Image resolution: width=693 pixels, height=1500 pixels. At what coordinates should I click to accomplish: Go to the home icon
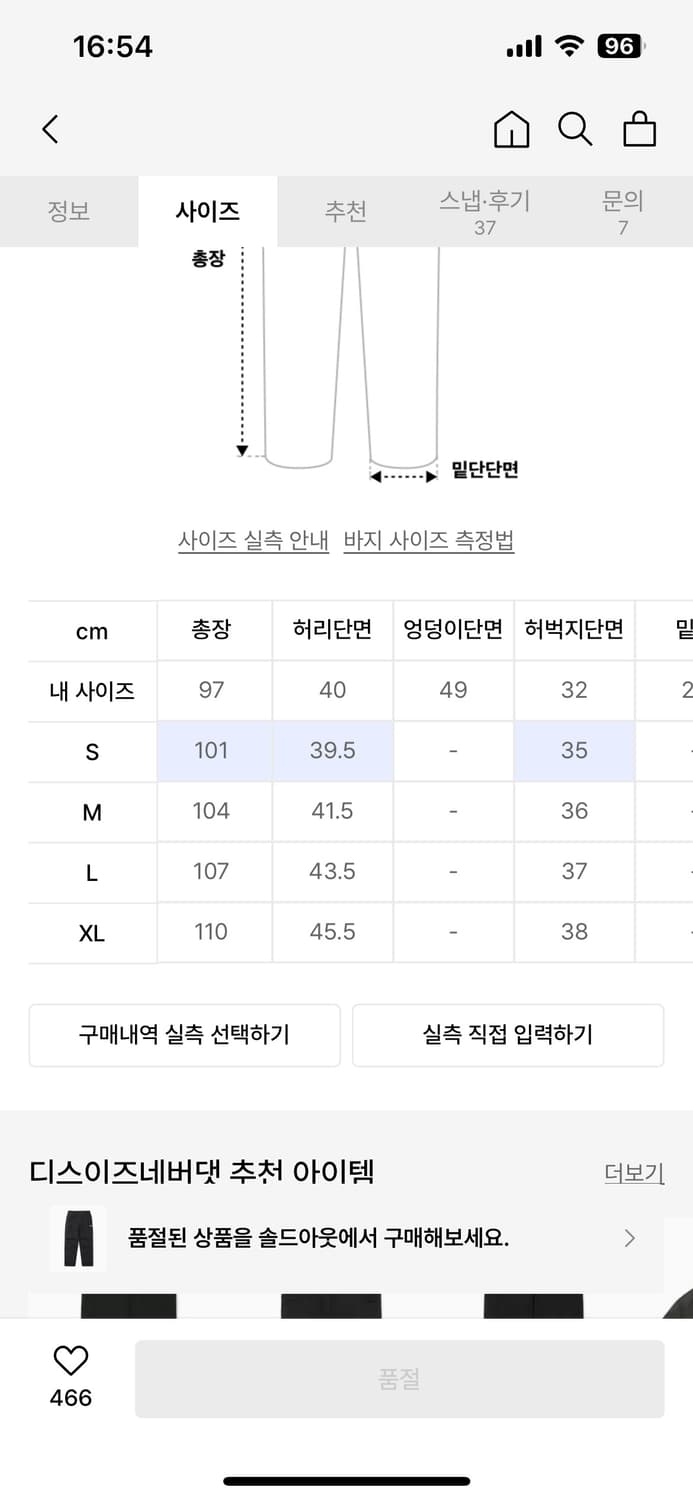[511, 130]
